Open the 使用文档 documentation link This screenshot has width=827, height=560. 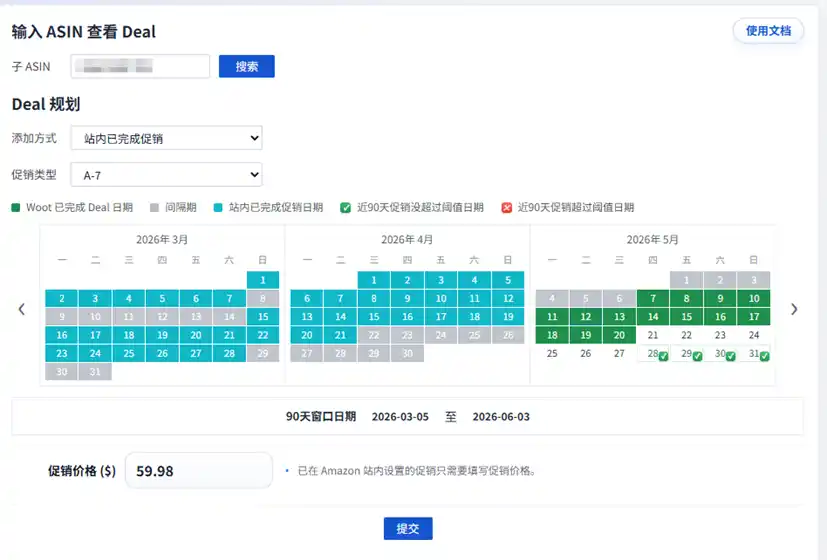click(768, 31)
